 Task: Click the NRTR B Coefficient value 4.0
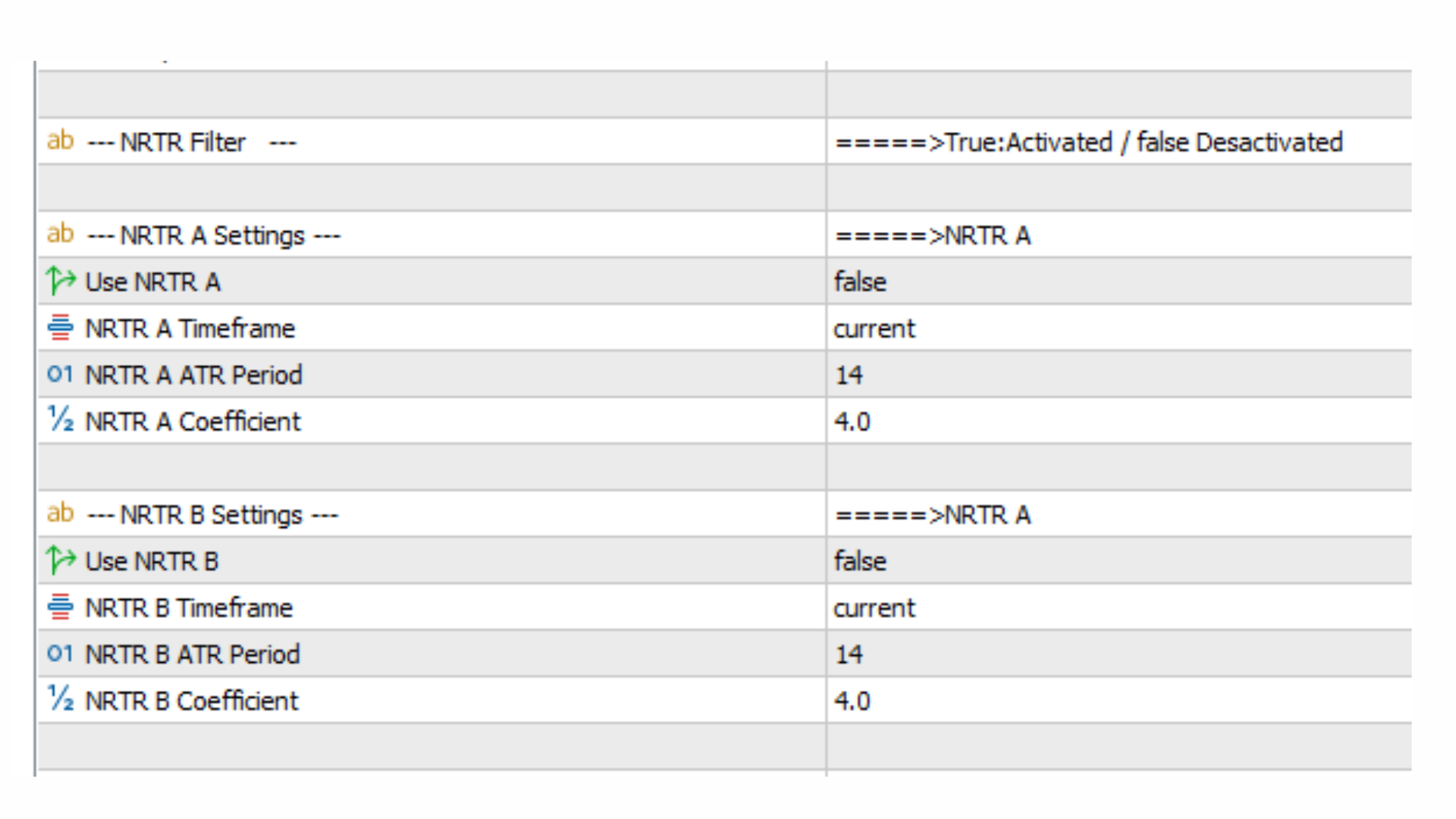click(x=852, y=700)
